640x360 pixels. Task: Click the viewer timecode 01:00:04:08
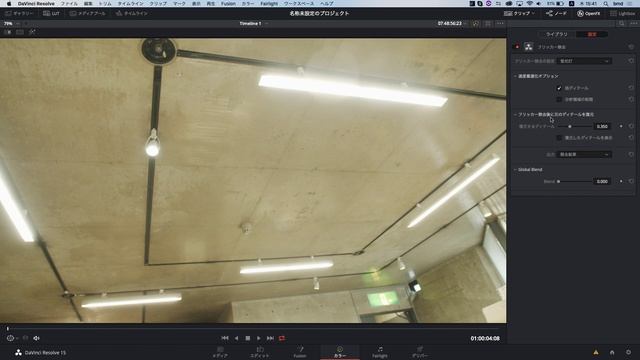coord(485,338)
